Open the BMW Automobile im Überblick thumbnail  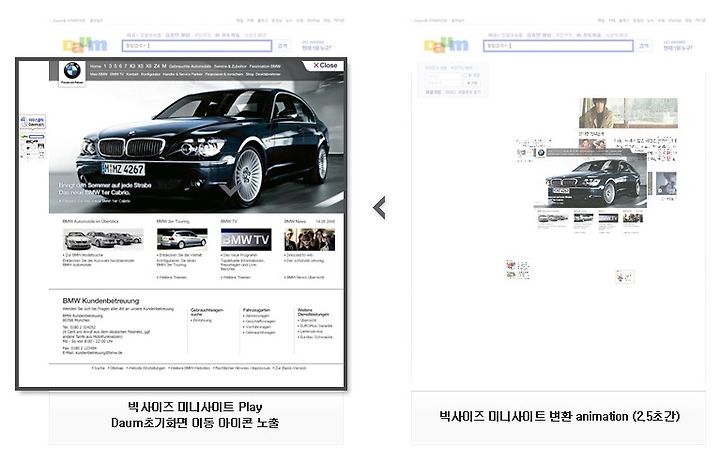tap(103, 239)
